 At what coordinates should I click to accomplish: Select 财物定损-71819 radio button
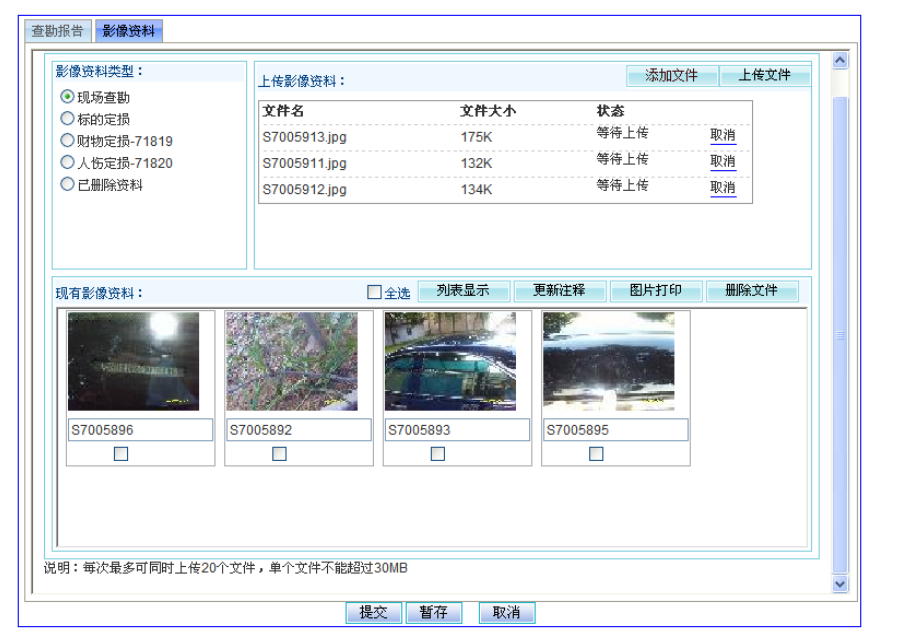point(67,141)
